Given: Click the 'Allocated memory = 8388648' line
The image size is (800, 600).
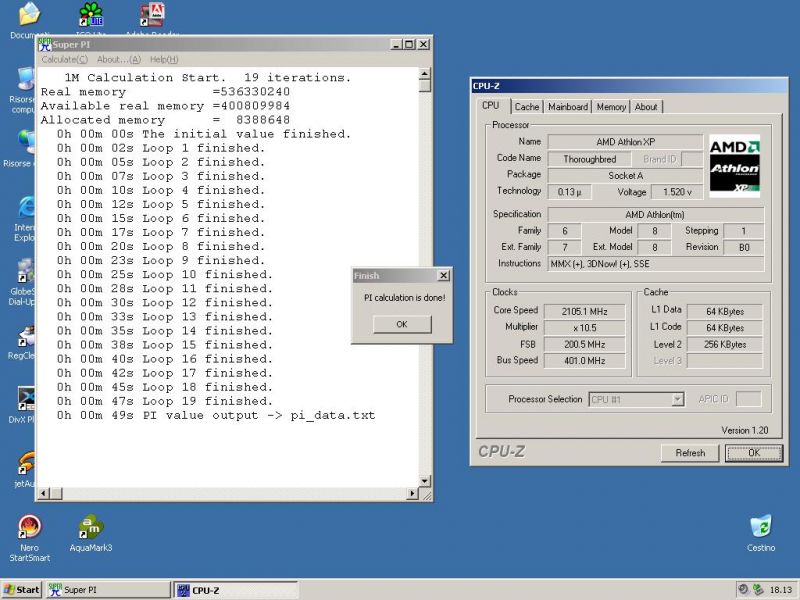Looking at the screenshot, I should pyautogui.click(x=165, y=120).
